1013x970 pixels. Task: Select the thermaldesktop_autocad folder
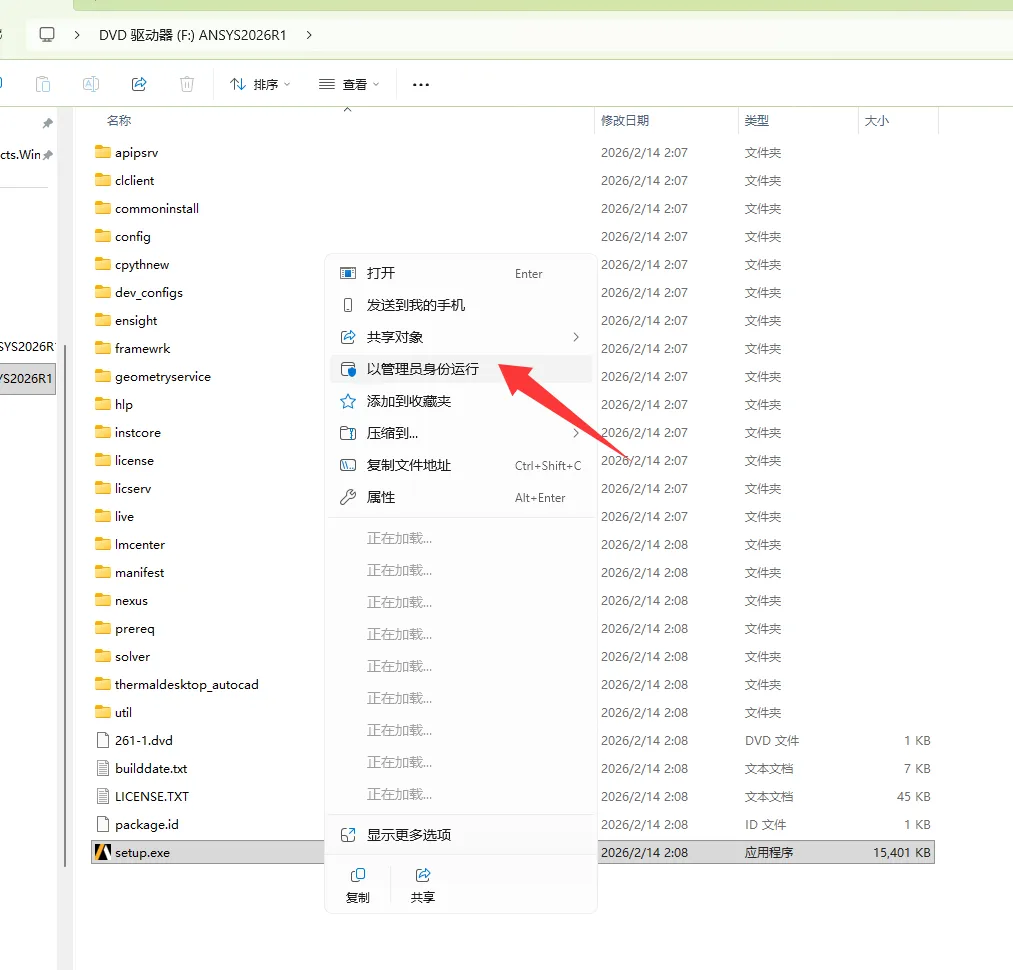(187, 684)
